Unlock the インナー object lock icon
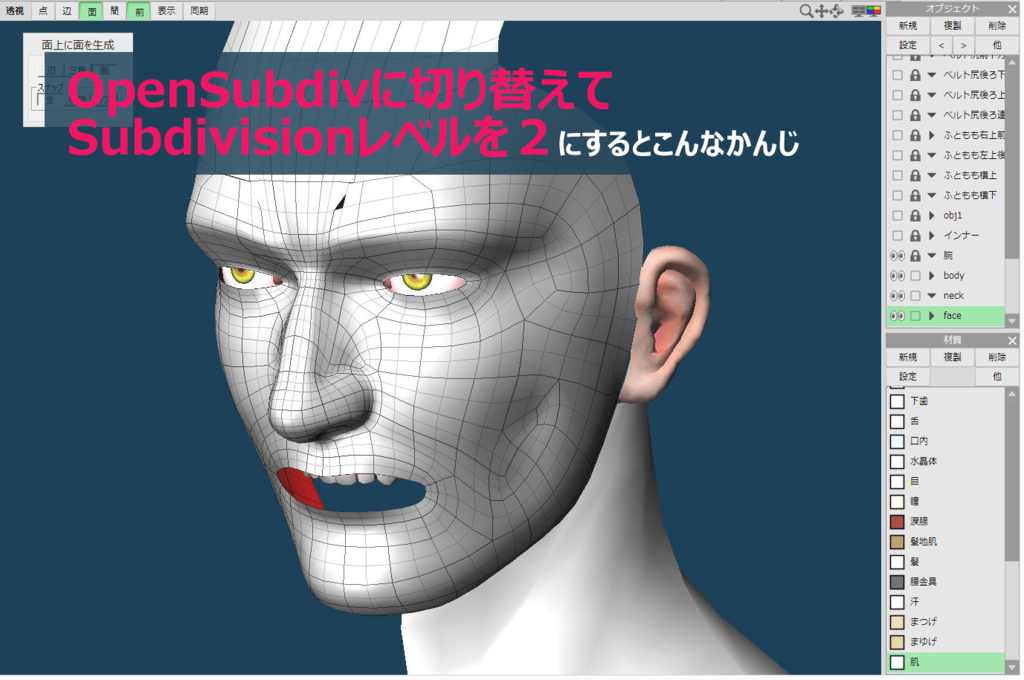This screenshot has width=1024, height=680. [916, 235]
